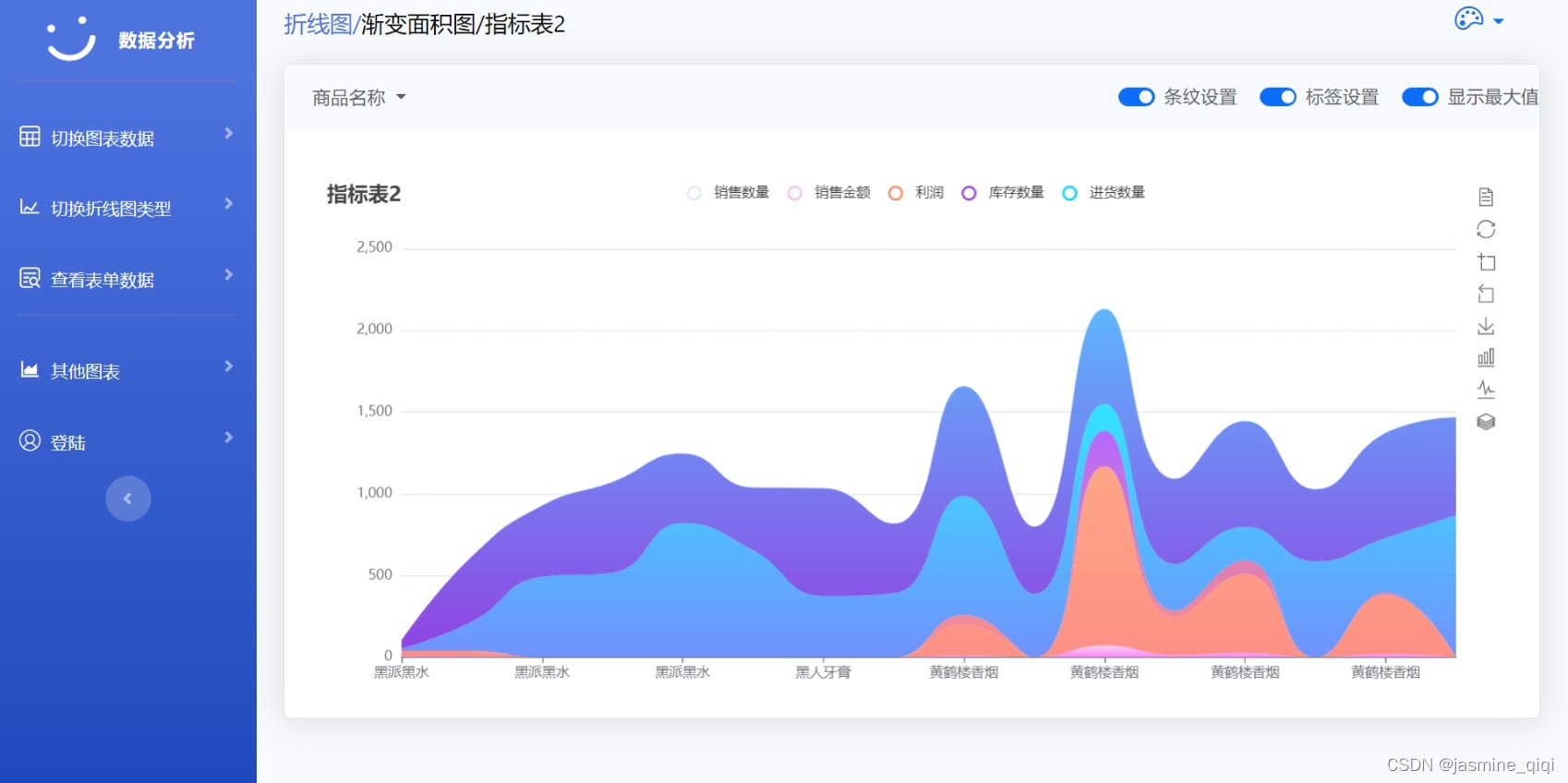Viewport: 1568px width, 783px height.
Task: Click the 2,000 y-axis label
Action: (374, 329)
